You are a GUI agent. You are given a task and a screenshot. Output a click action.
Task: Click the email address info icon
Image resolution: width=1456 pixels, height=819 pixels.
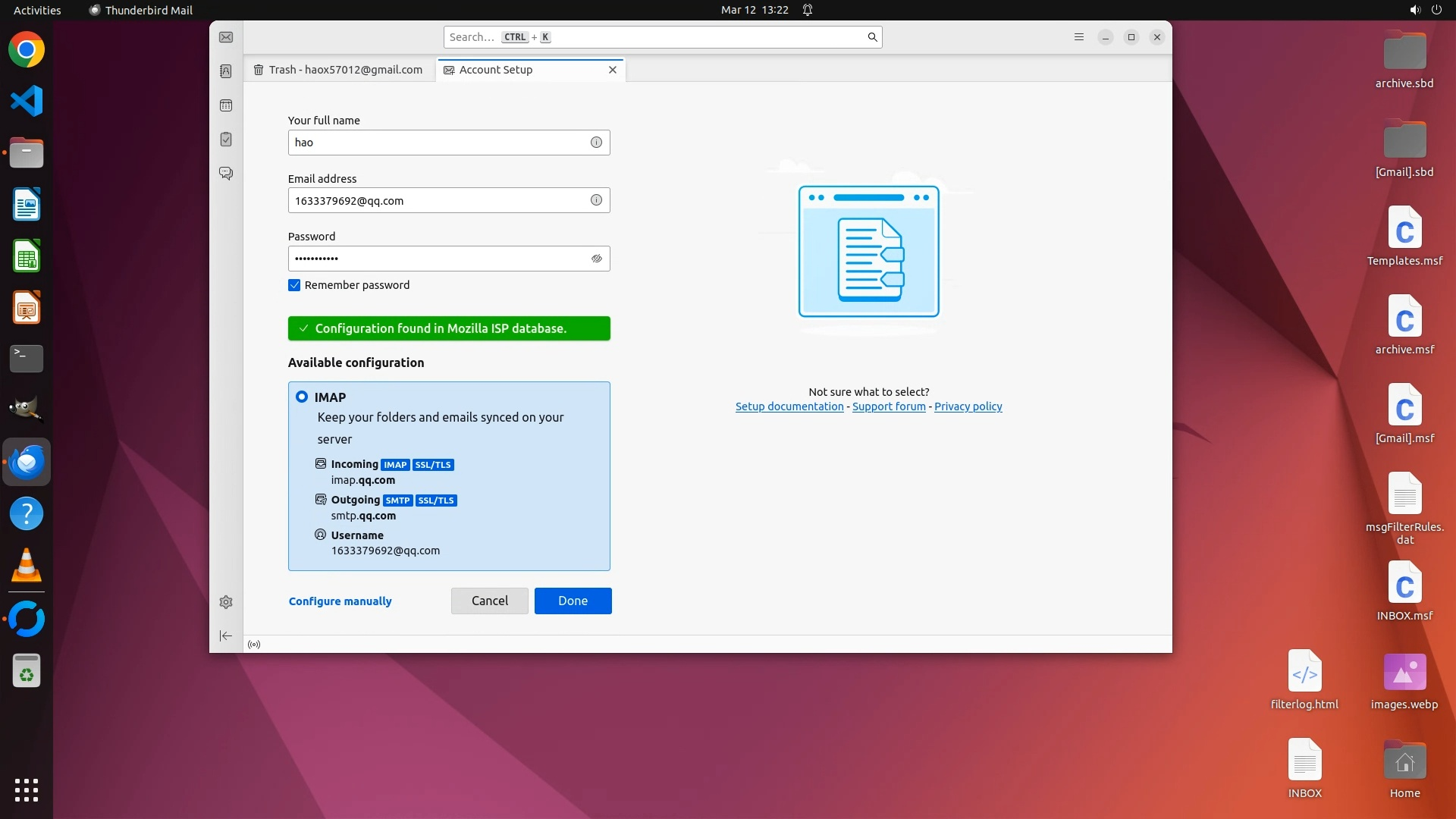pos(596,200)
